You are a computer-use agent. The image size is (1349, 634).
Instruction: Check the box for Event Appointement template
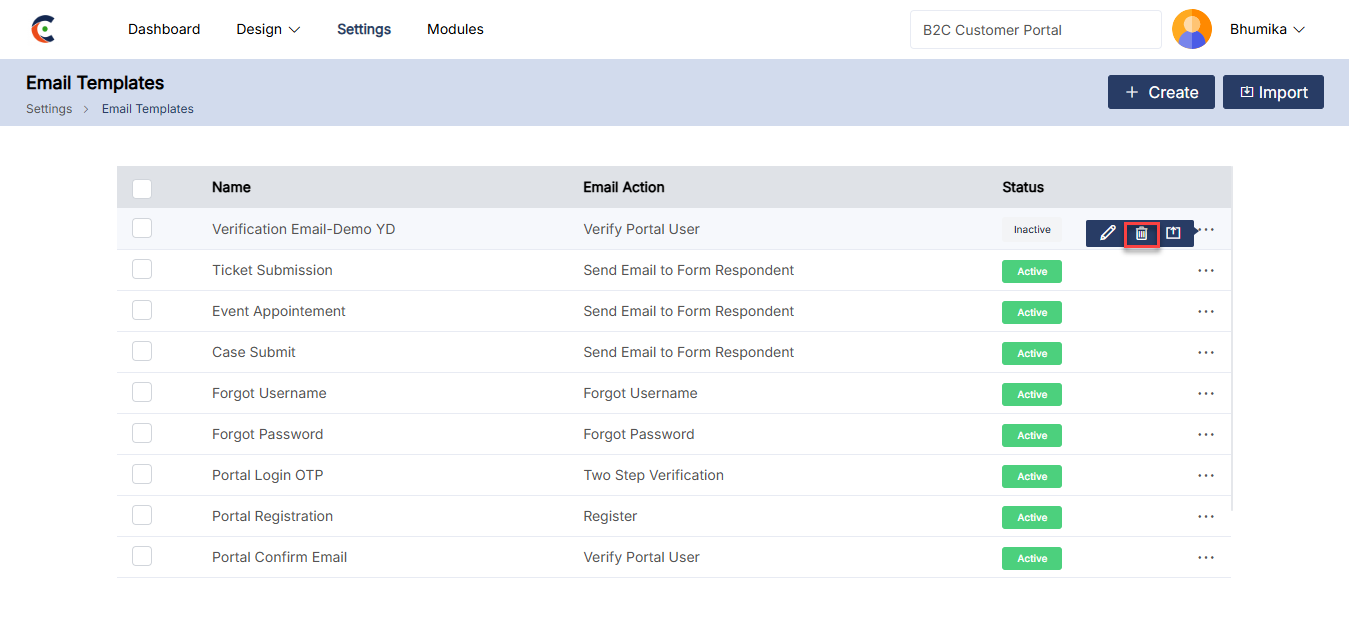(x=142, y=311)
